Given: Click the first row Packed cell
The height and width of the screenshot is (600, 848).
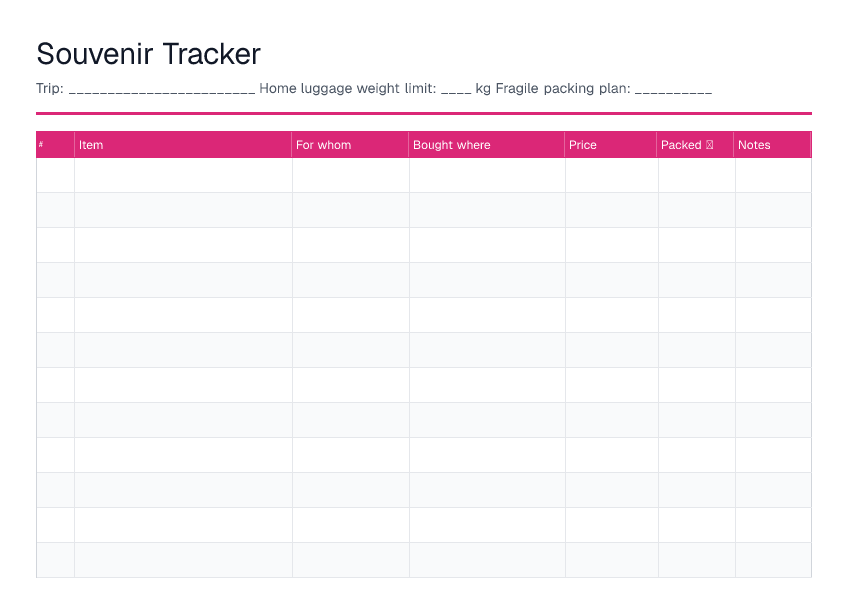Looking at the screenshot, I should click(697, 175).
